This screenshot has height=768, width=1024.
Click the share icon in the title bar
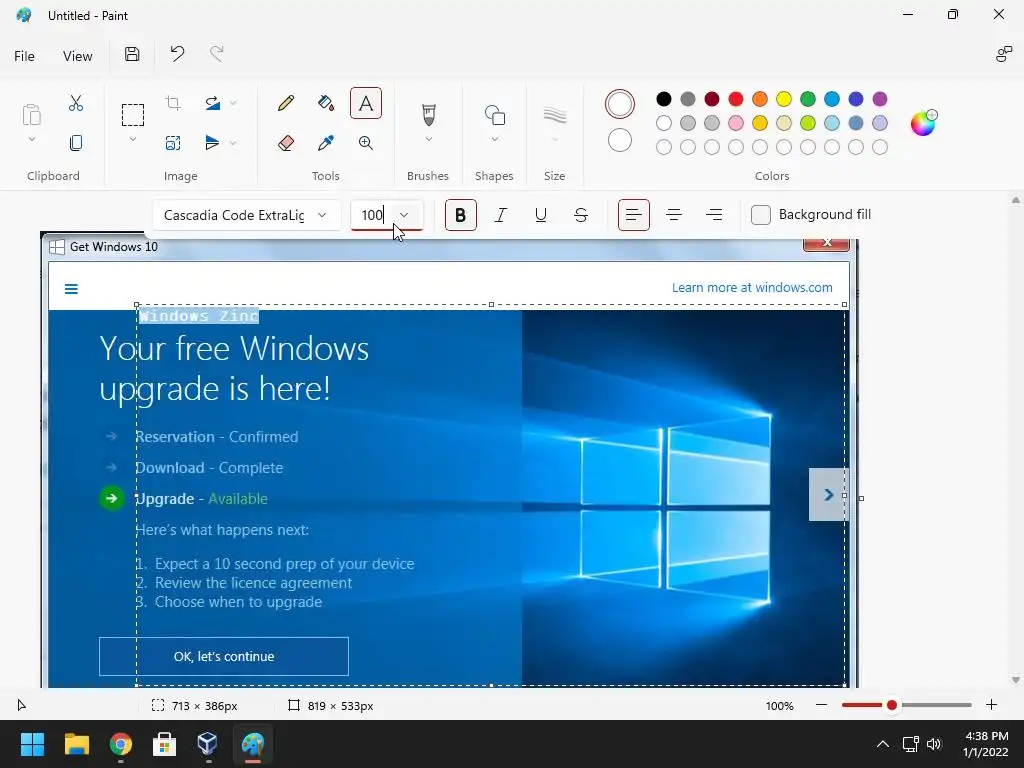(x=1004, y=54)
